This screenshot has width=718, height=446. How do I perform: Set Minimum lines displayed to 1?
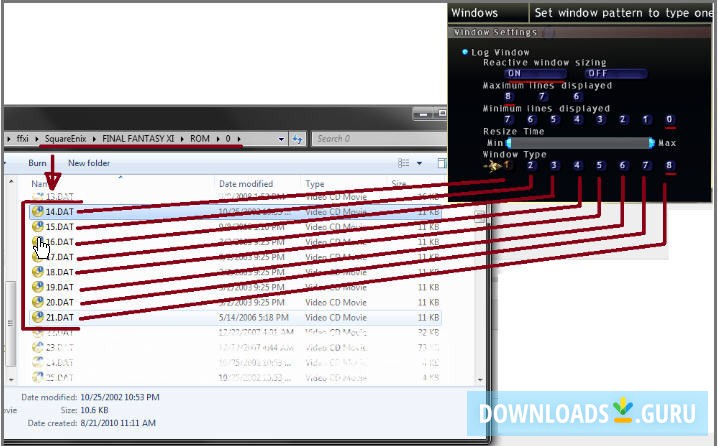tap(645, 120)
